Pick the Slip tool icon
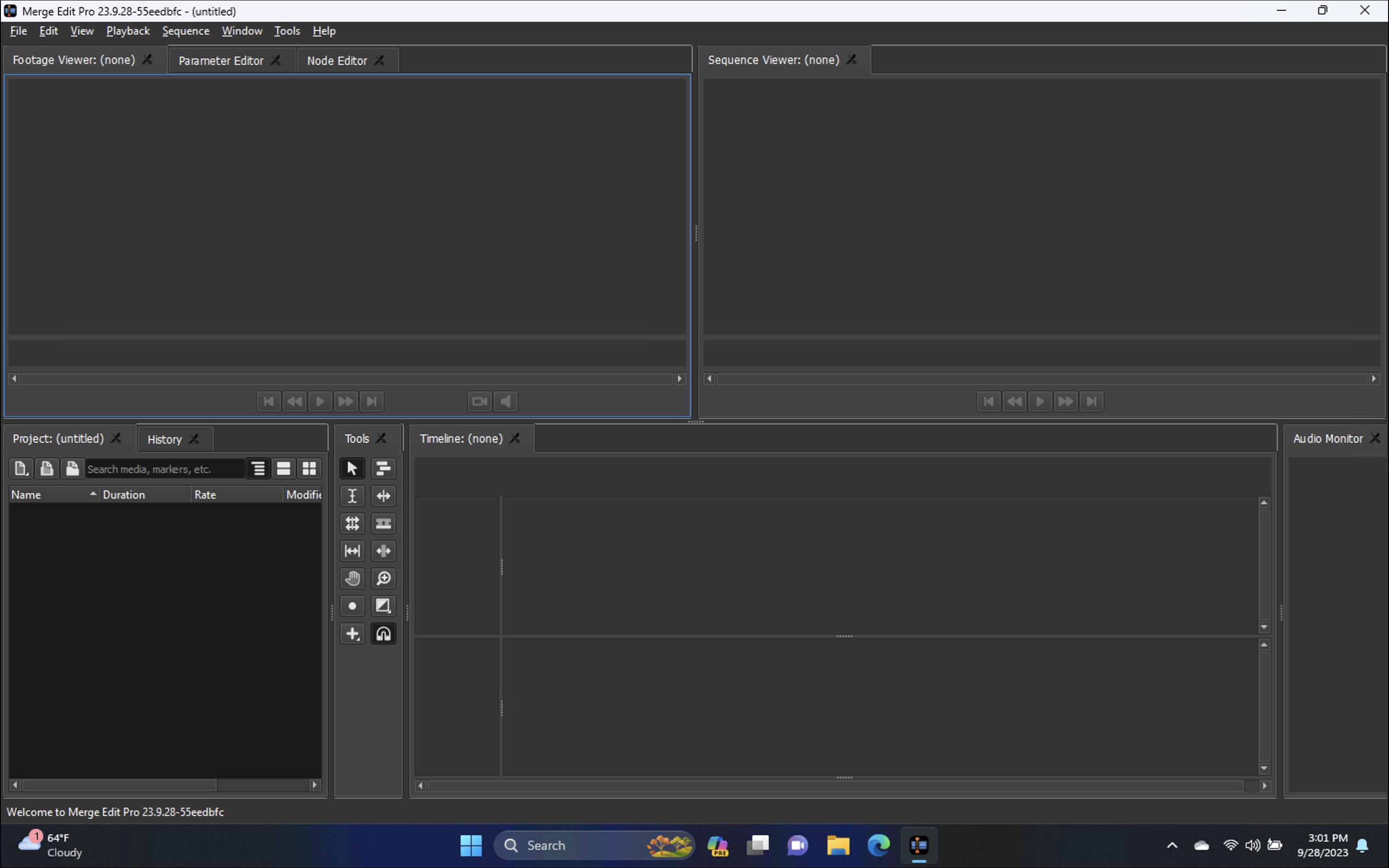This screenshot has width=1389, height=868. click(352, 551)
